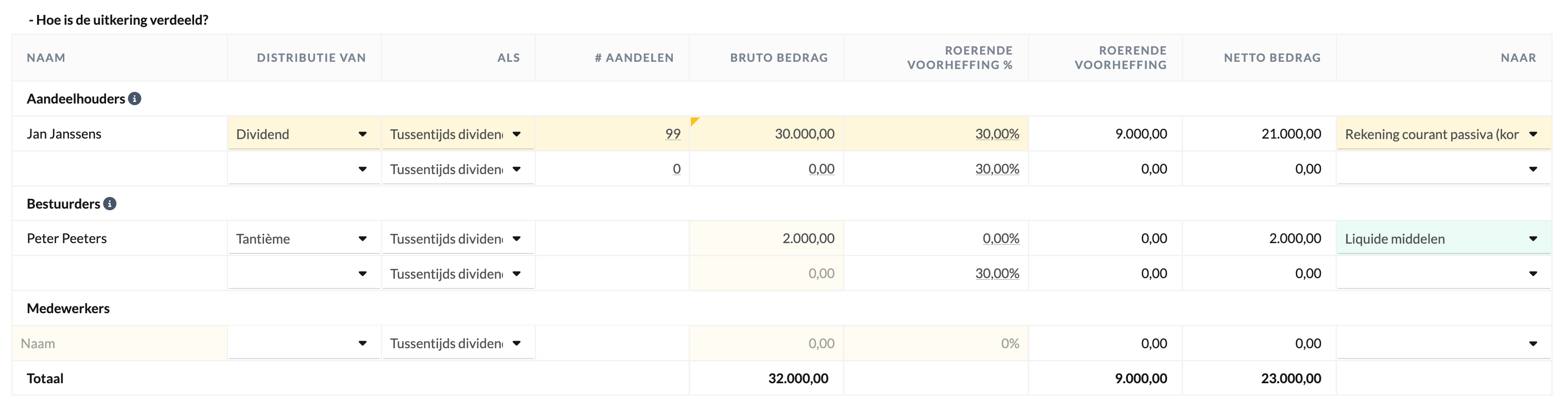Click the Bruto Bedrag column header
The width and height of the screenshot is (1568, 409).
tap(778, 58)
